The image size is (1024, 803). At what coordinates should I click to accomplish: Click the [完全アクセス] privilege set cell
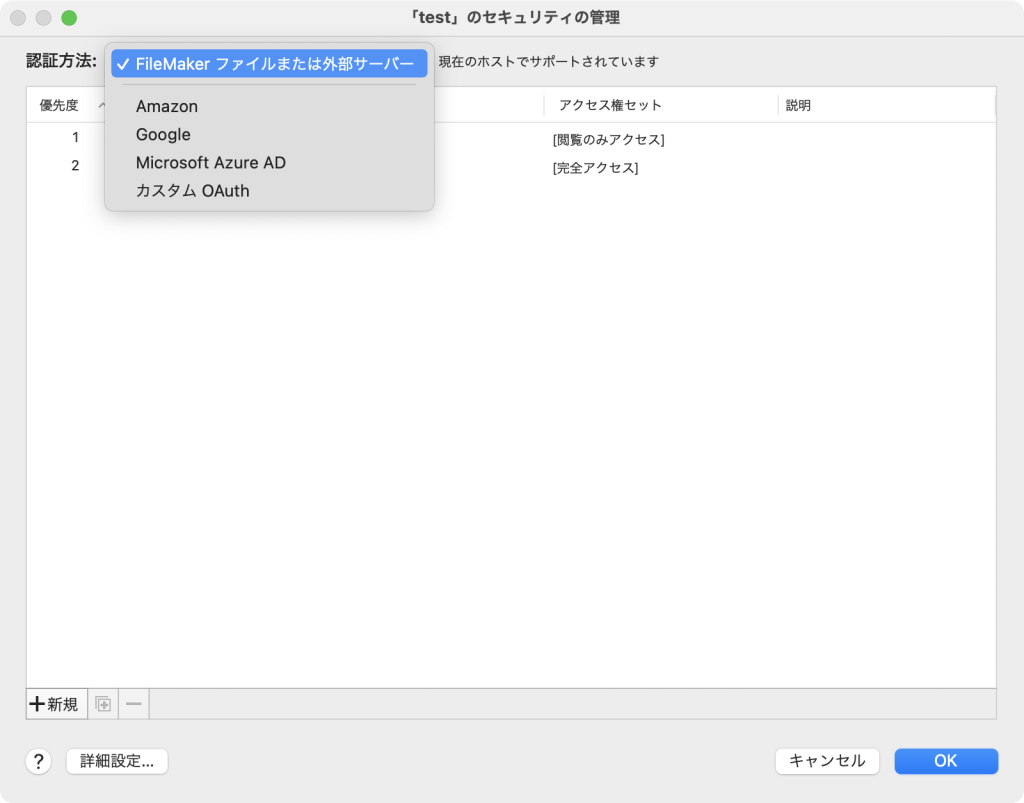tap(595, 167)
